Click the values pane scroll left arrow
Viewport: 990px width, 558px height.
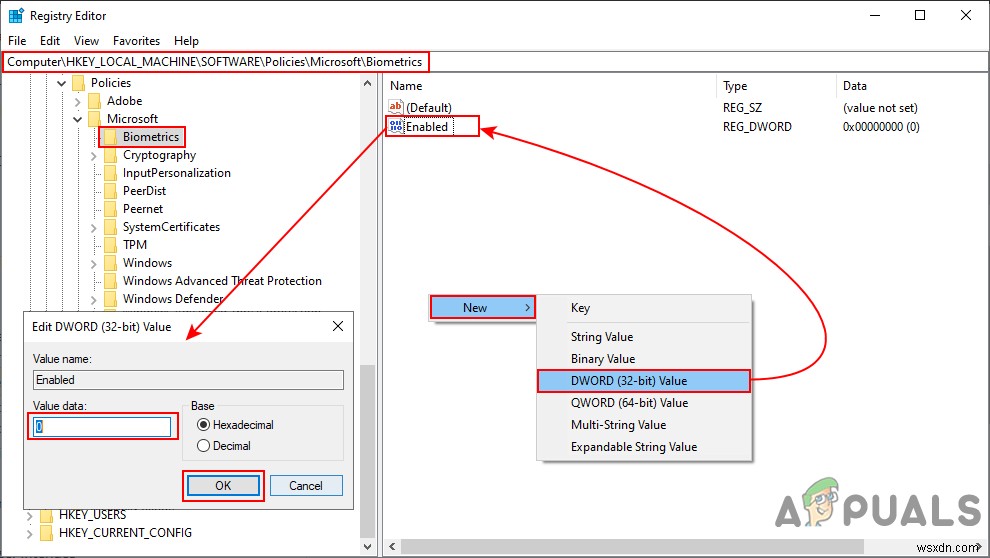(x=392, y=546)
